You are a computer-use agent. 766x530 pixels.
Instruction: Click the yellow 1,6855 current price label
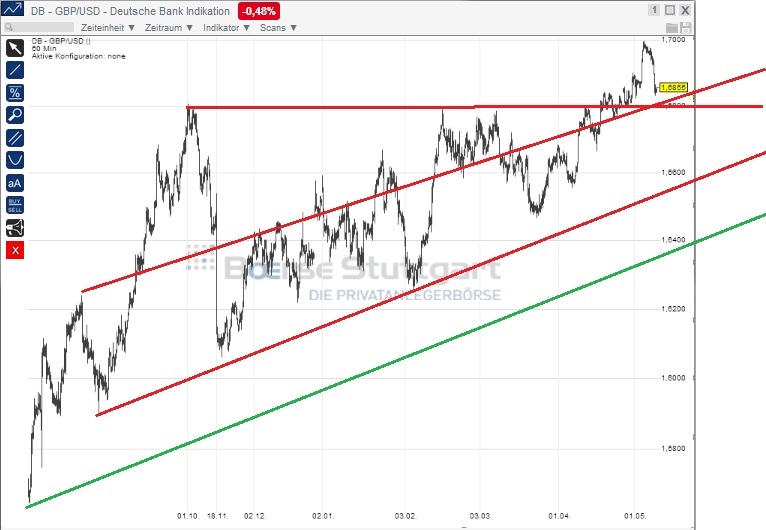click(x=673, y=87)
